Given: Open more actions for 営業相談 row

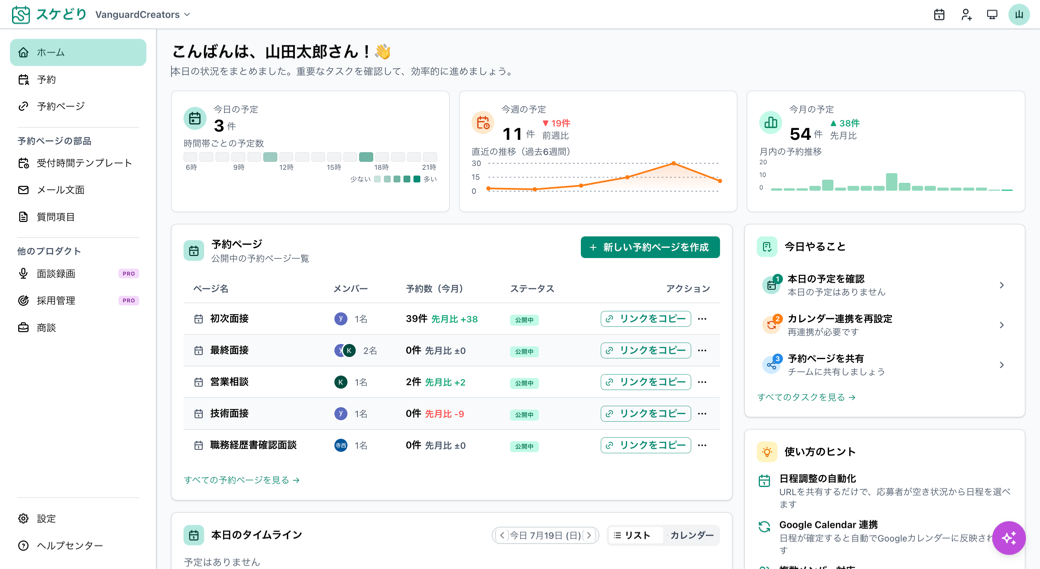Looking at the screenshot, I should [x=702, y=382].
